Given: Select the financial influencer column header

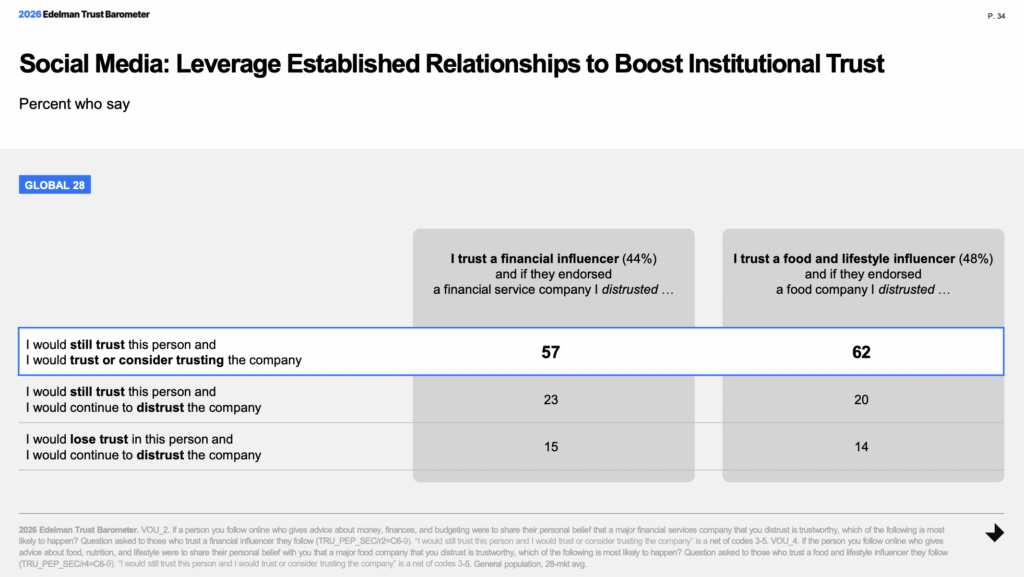Looking at the screenshot, I should coord(553,274).
